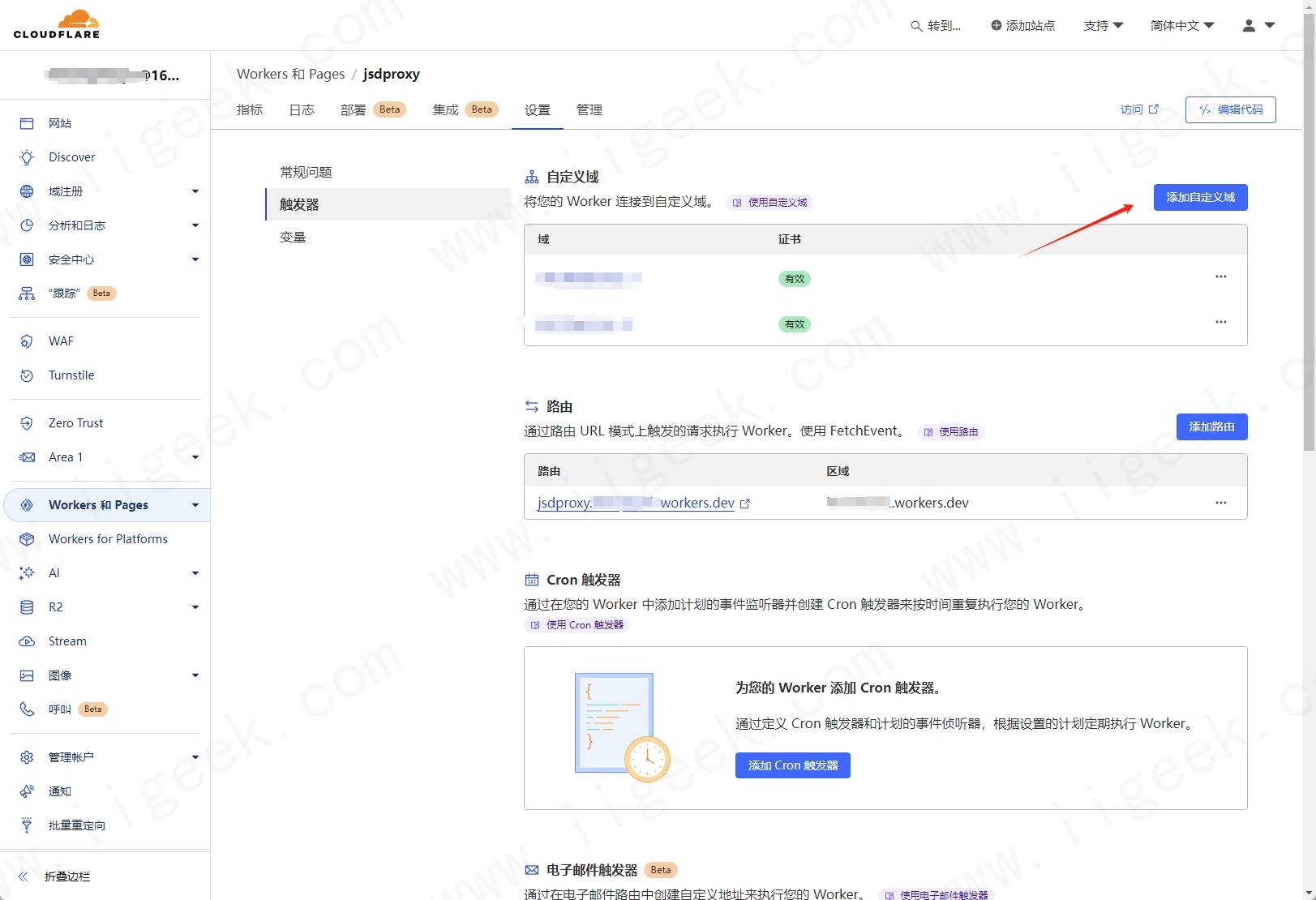The image size is (1316, 900).
Task: Click the 域注册 globe icon
Action: tap(27, 191)
